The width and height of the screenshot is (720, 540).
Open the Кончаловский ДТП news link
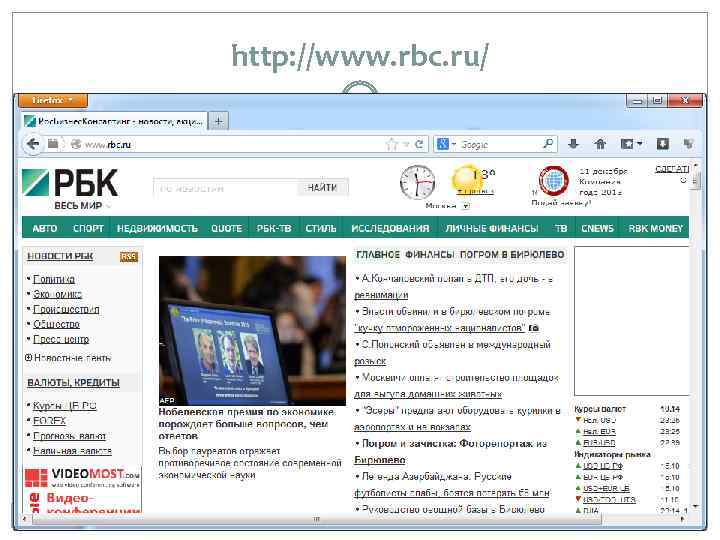(x=454, y=287)
